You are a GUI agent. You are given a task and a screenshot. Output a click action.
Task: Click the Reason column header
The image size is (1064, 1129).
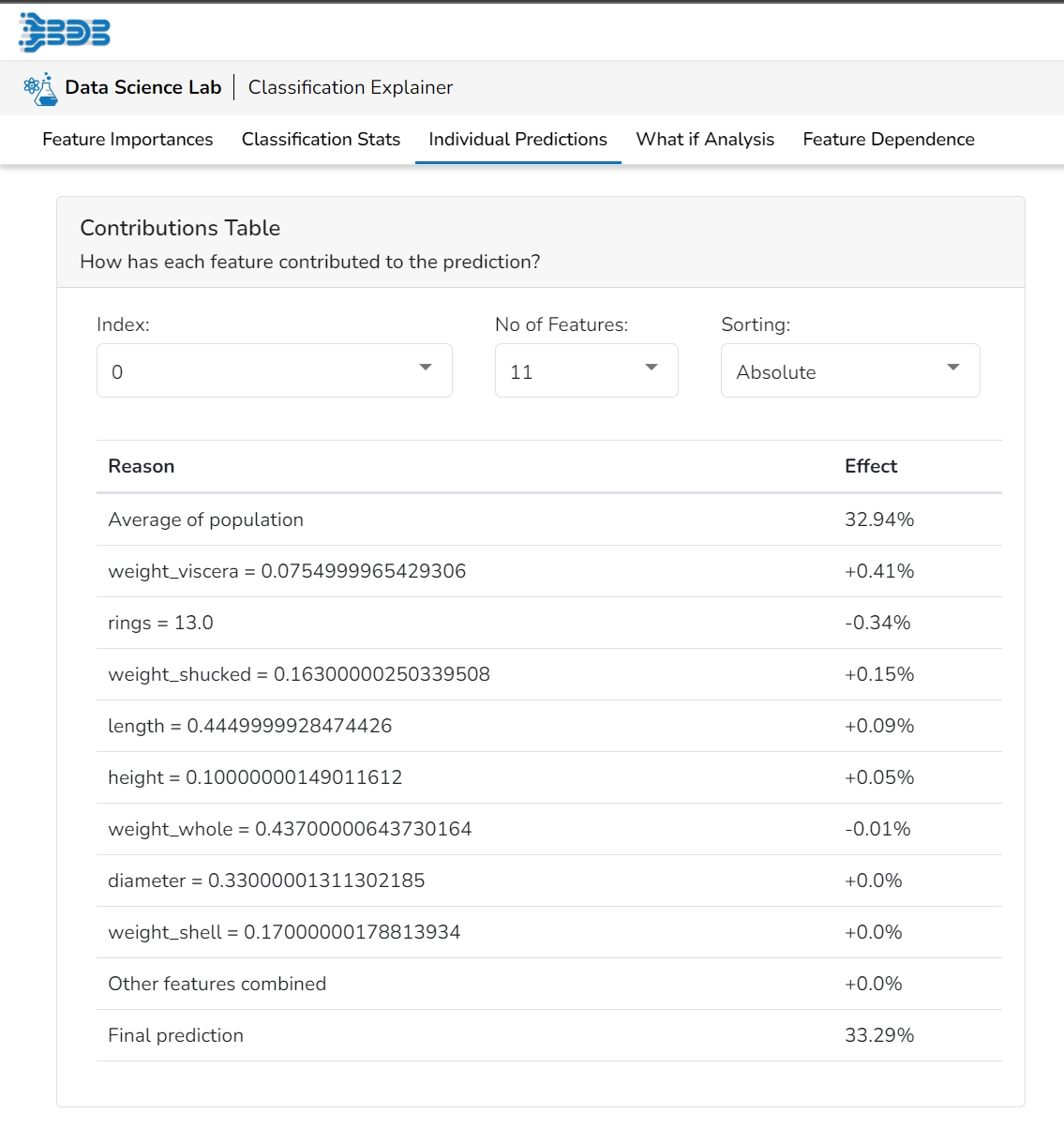click(x=141, y=466)
